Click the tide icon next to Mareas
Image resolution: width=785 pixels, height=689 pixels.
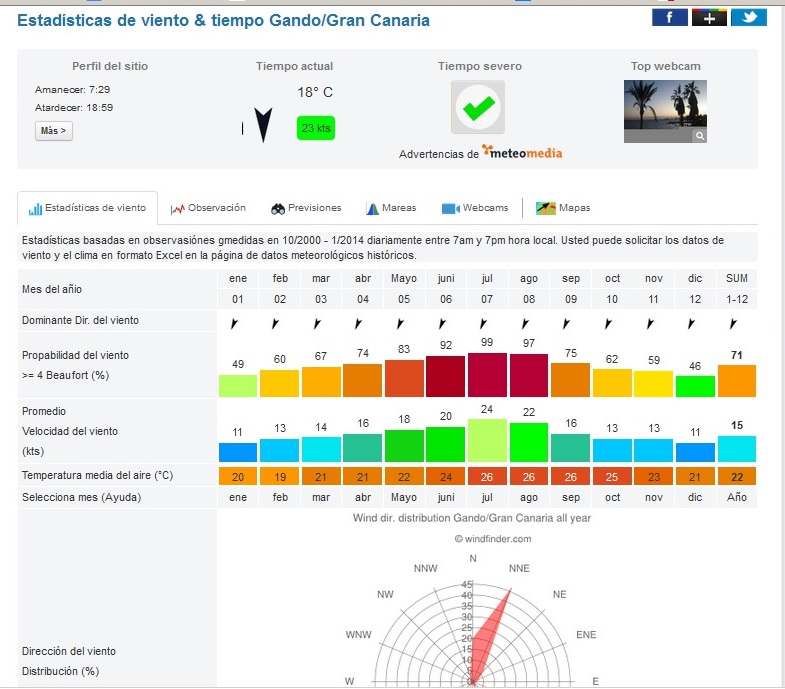click(x=372, y=209)
